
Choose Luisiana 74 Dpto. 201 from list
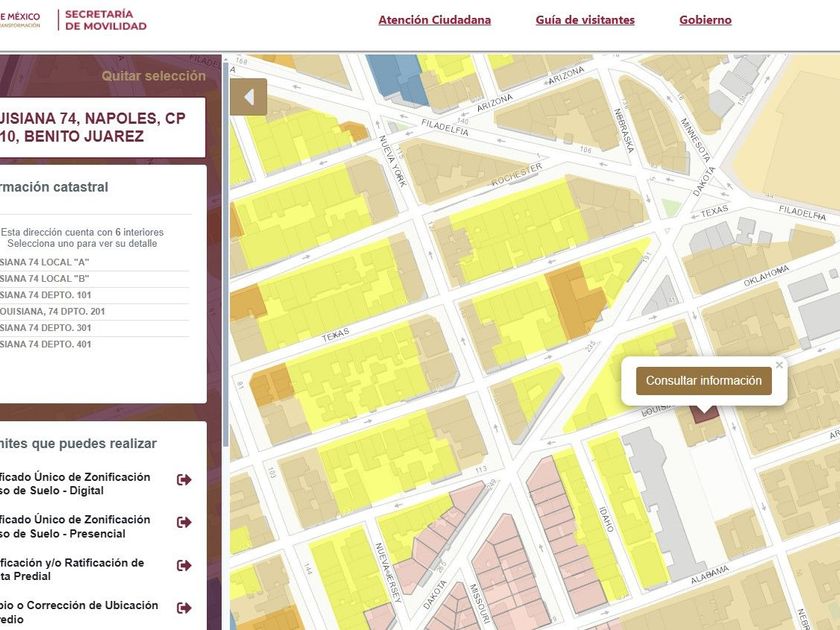click(x=52, y=312)
